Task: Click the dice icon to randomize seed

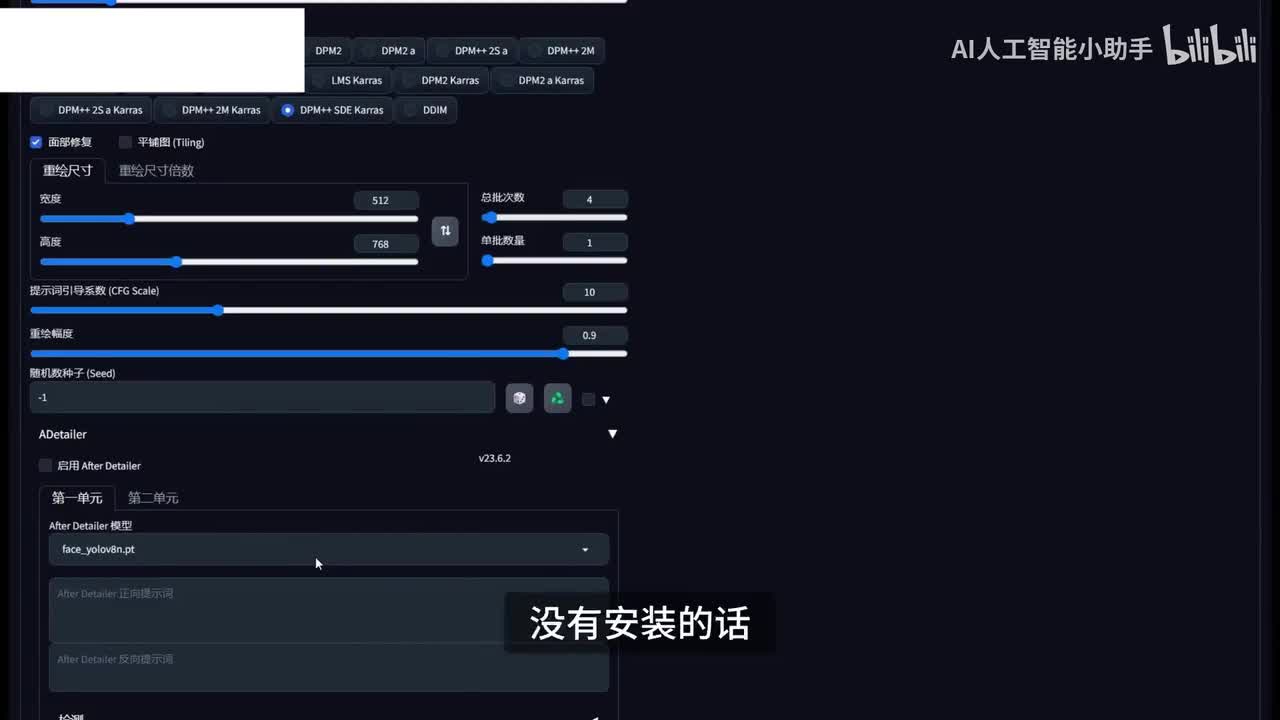Action: (x=519, y=398)
